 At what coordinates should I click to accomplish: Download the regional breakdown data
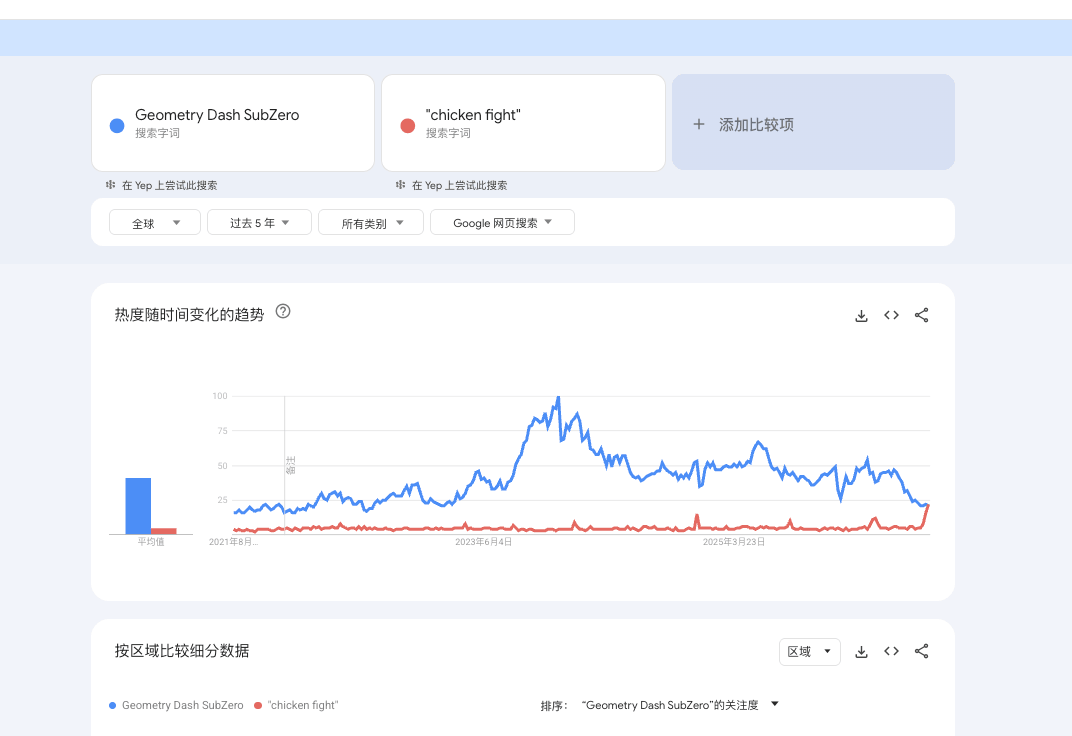click(861, 652)
